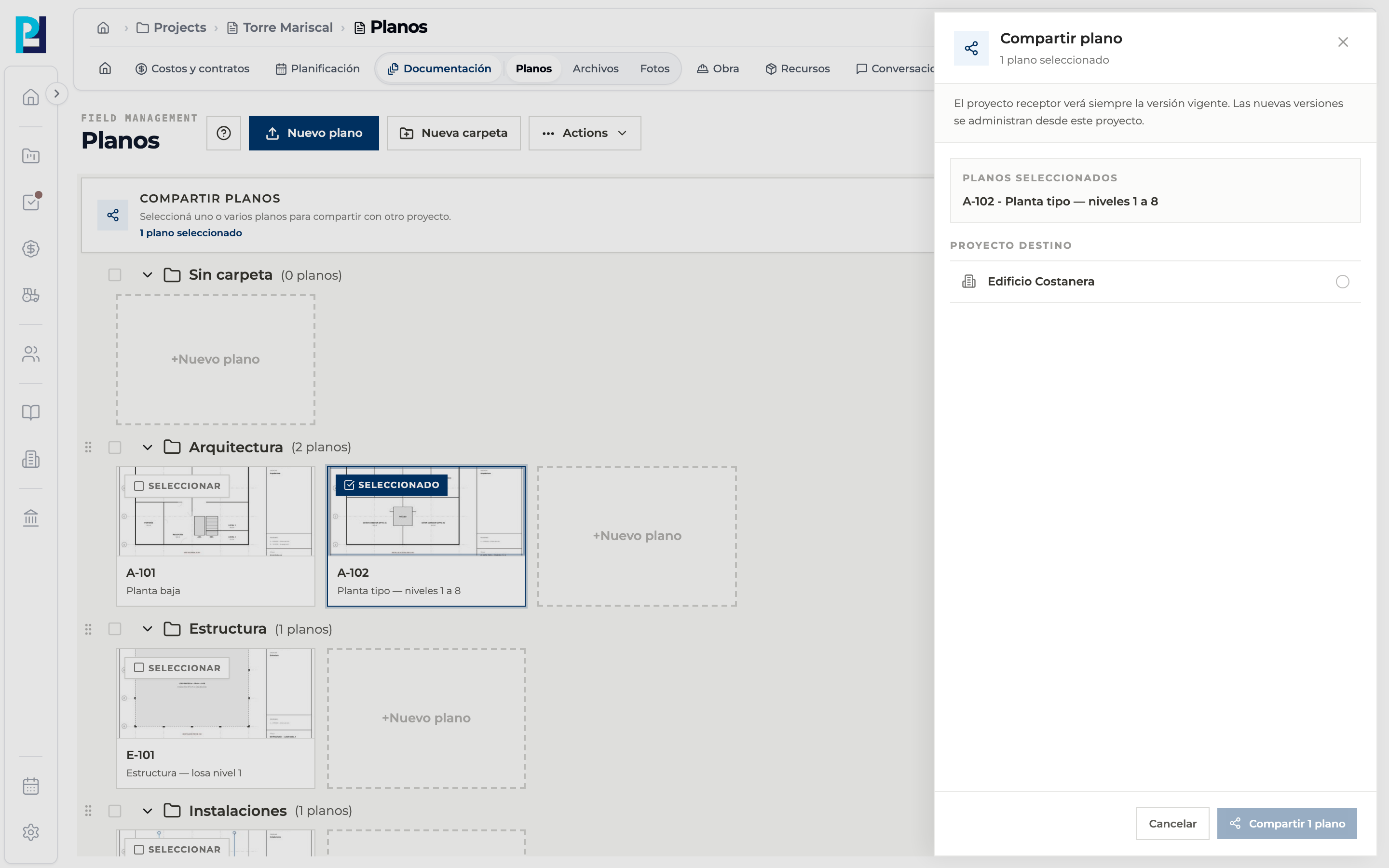This screenshot has width=1389, height=868.
Task: Check the Estructura folder checkbox
Action: click(115, 629)
